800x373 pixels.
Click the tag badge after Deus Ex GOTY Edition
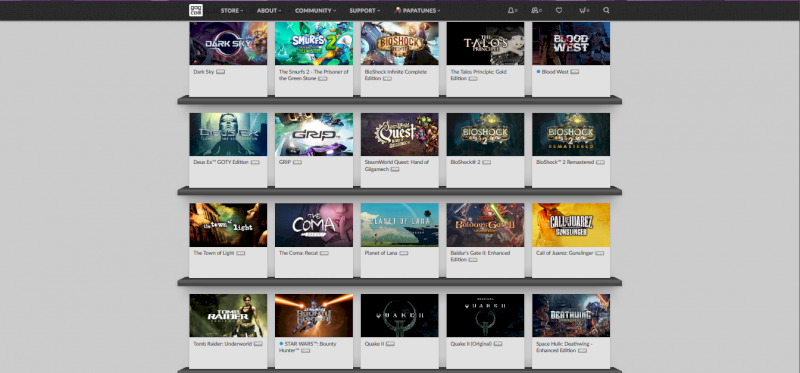[255, 162]
